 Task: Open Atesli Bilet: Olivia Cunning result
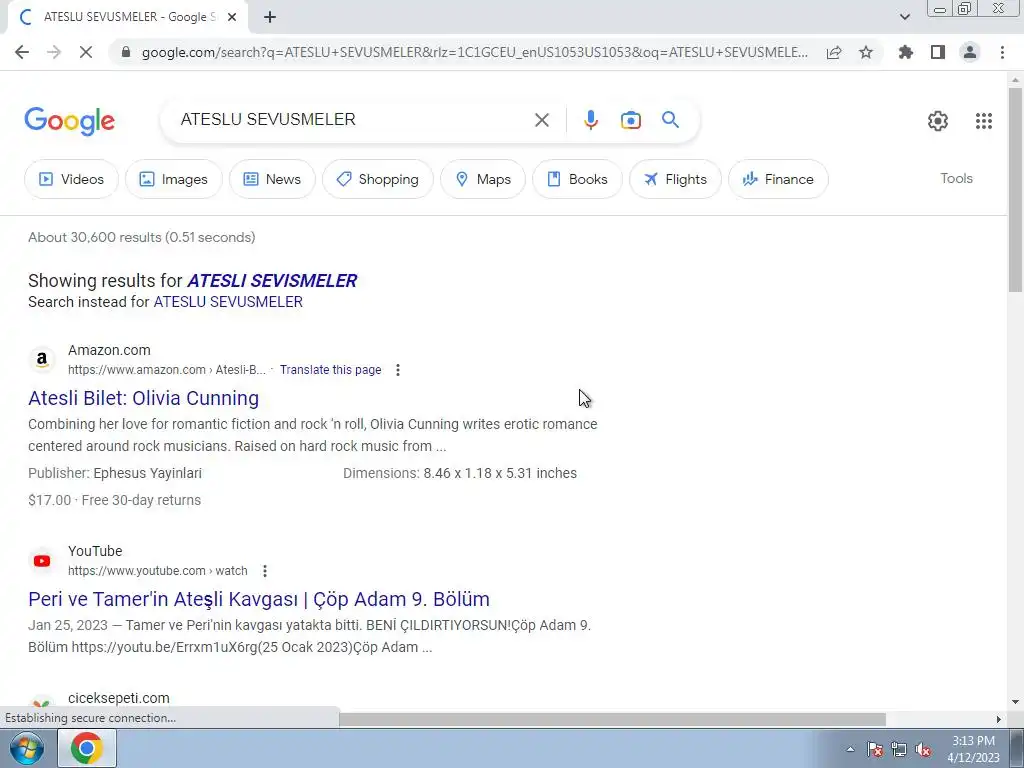(144, 398)
